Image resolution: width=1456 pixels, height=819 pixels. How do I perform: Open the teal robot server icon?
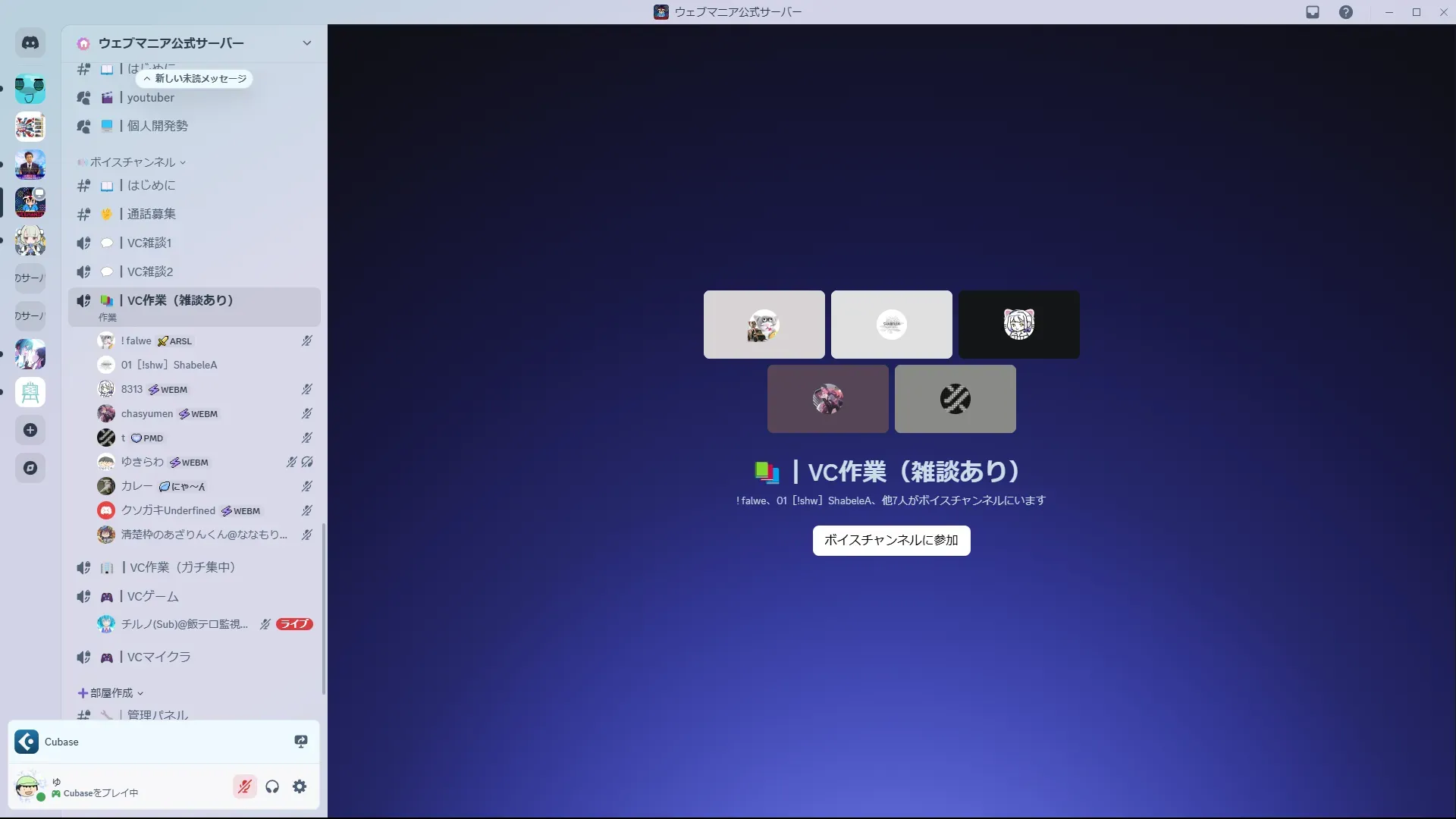[30, 89]
